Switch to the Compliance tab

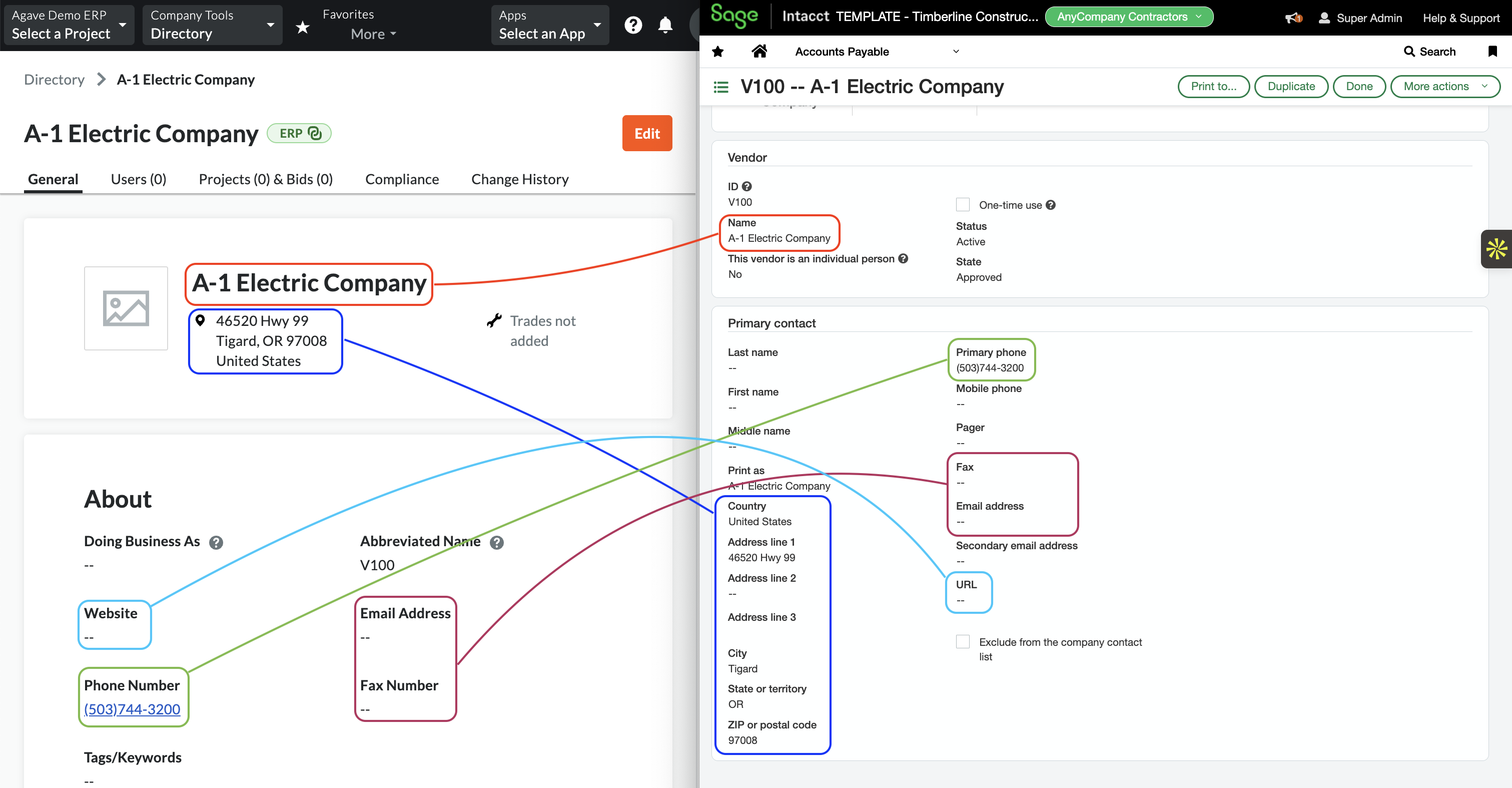point(402,179)
